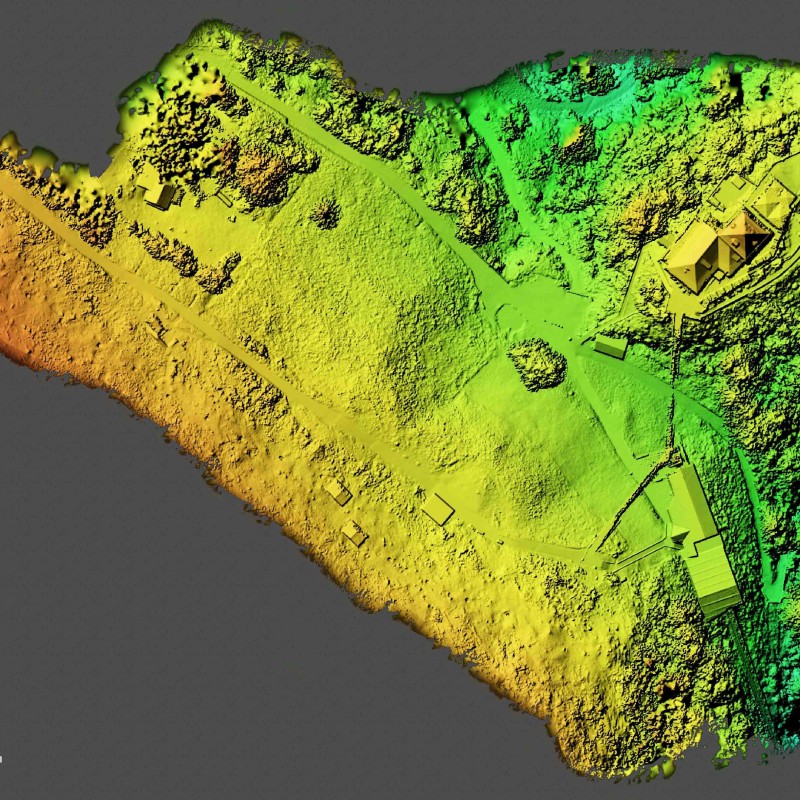Click the empty grey background in the top-left corner
Viewport: 800px width, 800px height.
click(50, 50)
